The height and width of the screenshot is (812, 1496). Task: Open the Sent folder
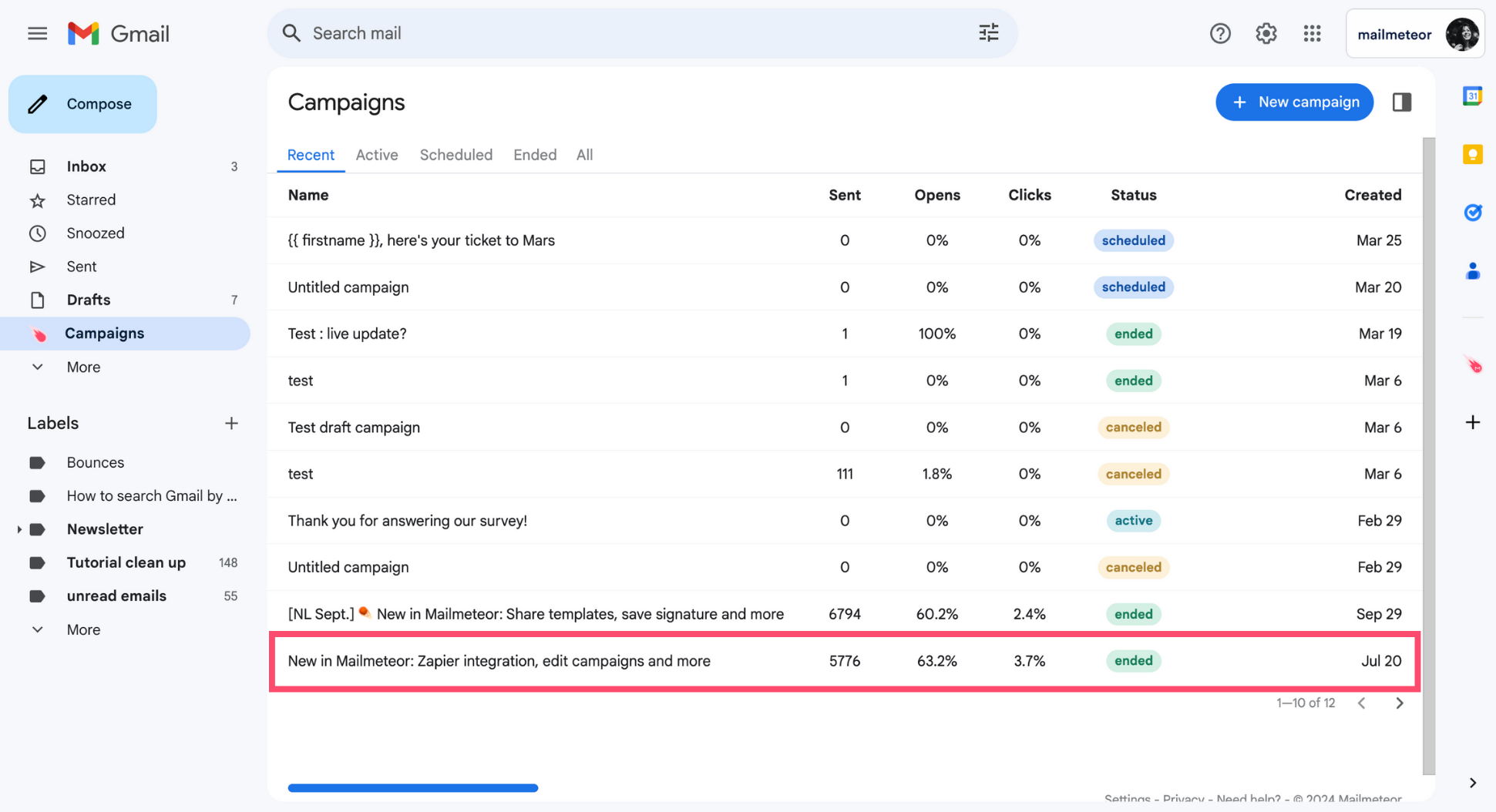click(x=126, y=267)
